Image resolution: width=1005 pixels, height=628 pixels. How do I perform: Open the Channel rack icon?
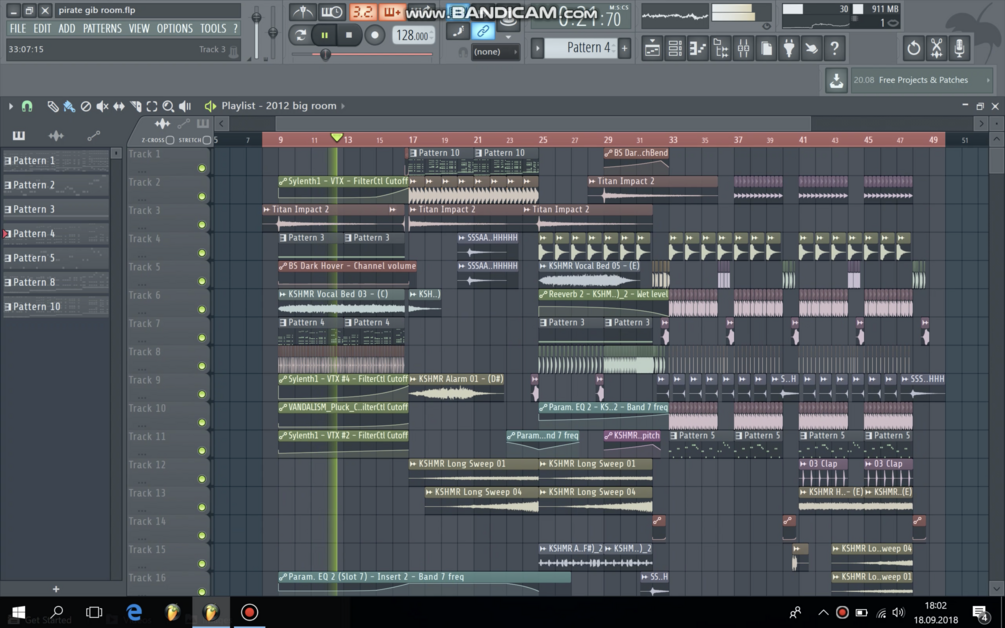click(x=673, y=47)
